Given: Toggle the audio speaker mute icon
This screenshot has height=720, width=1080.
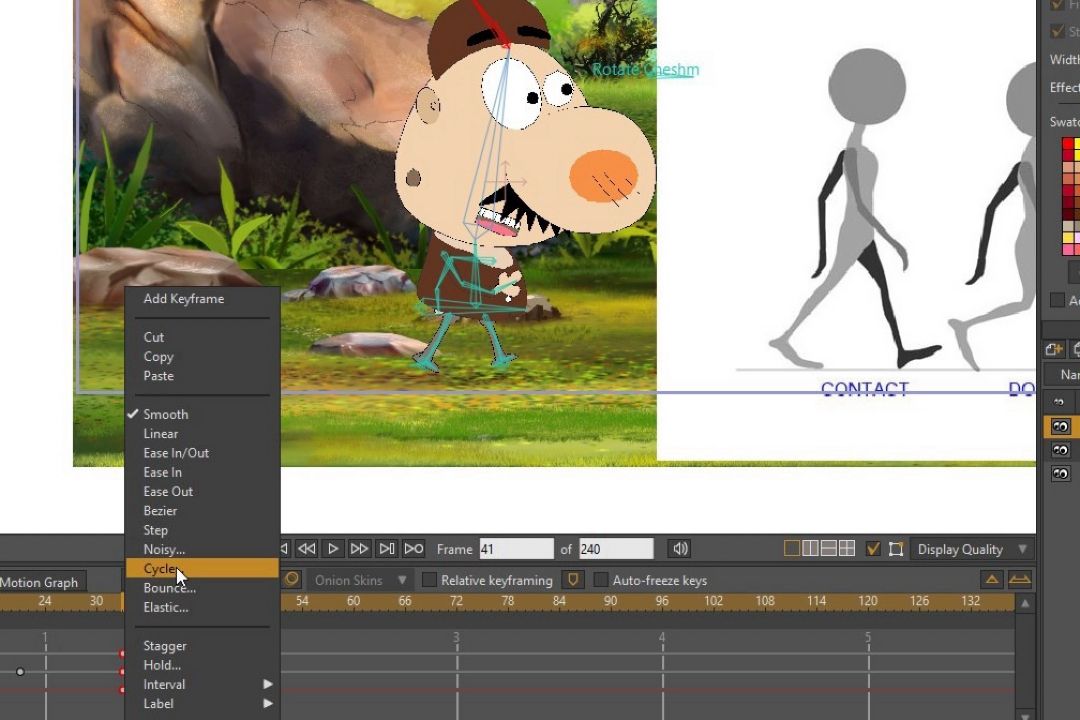Looking at the screenshot, I should click(679, 548).
